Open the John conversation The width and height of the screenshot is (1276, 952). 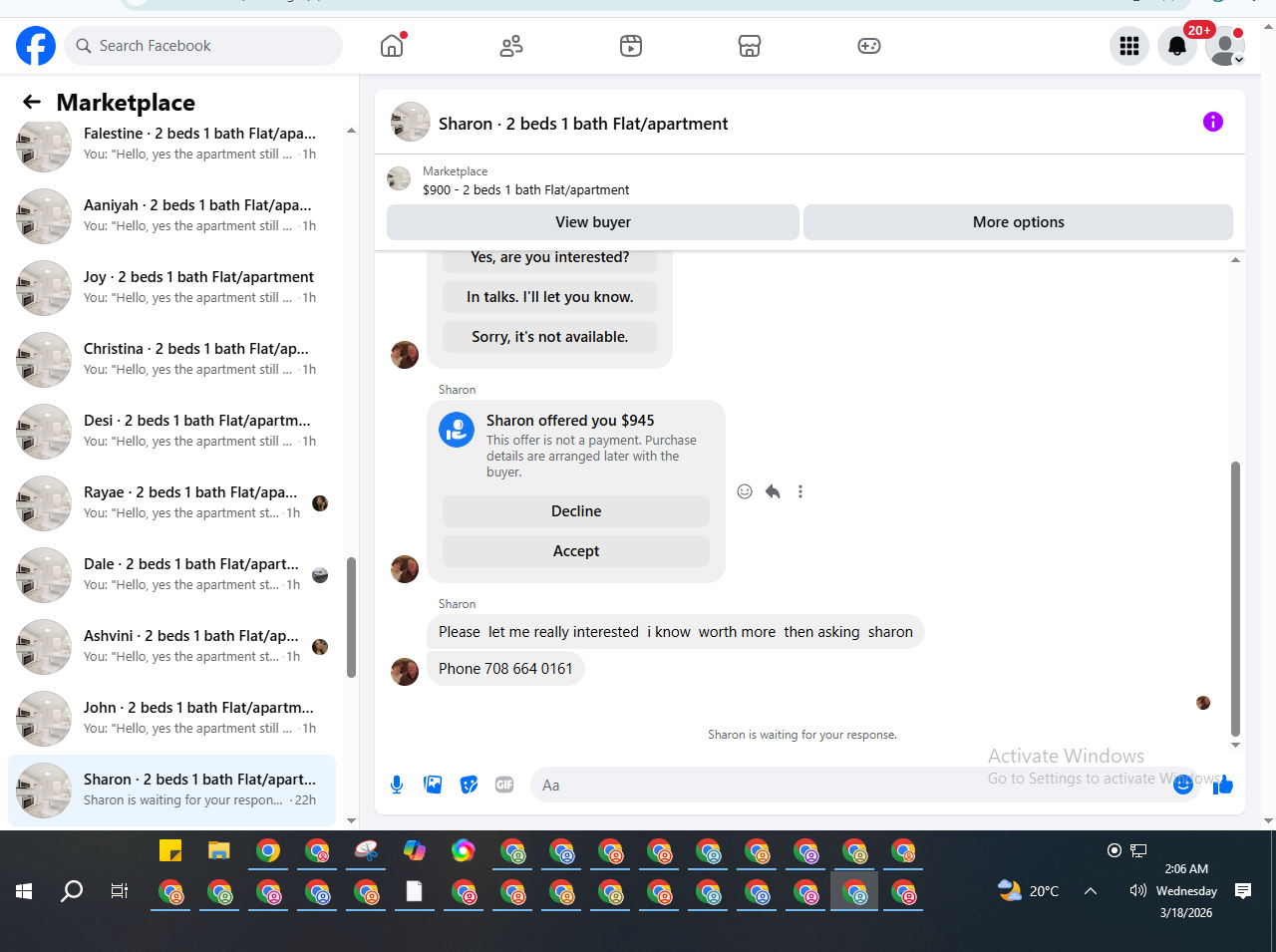[171, 718]
